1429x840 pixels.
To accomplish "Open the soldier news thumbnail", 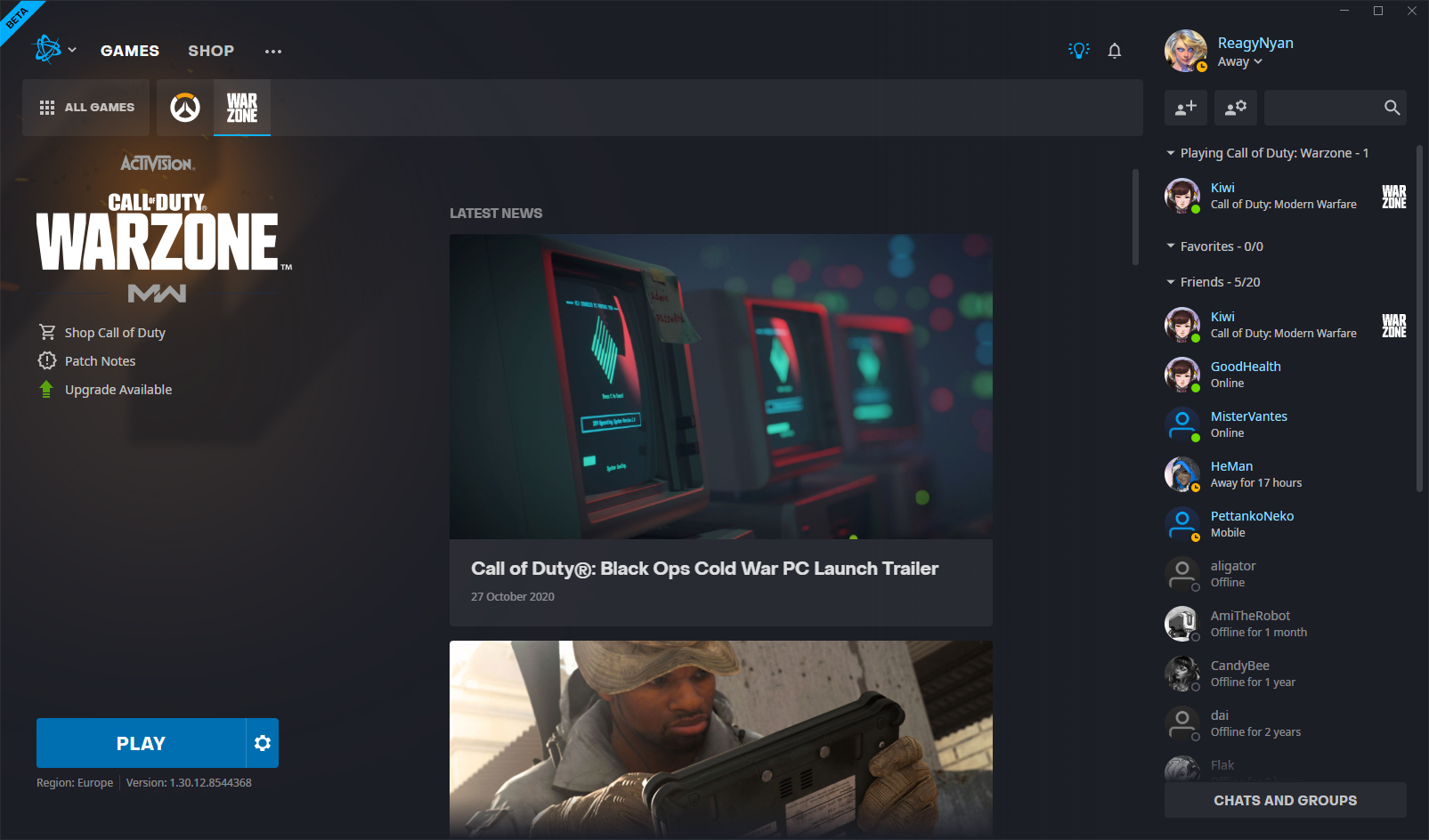I will (x=721, y=739).
